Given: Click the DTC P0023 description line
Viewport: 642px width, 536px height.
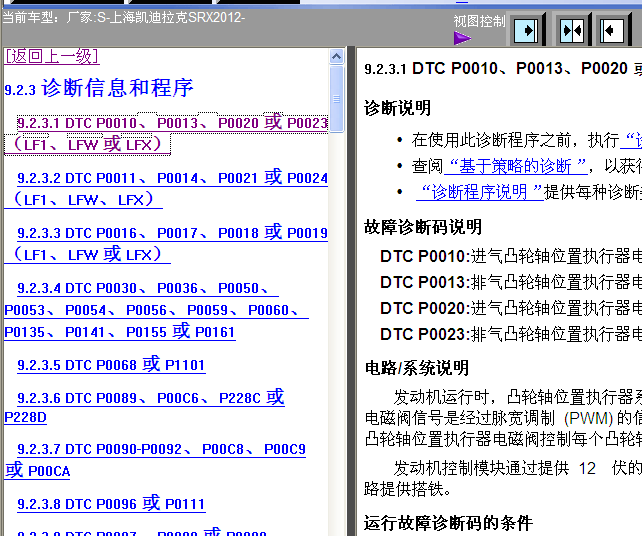Looking at the screenshot, I should click(x=511, y=334).
